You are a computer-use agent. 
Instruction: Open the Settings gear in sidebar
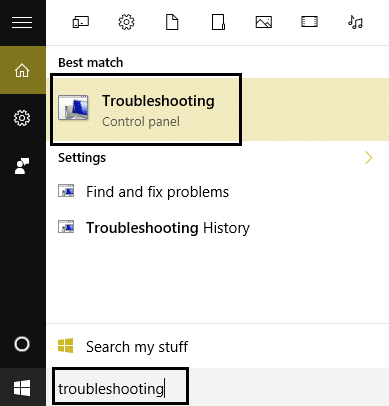[22, 118]
